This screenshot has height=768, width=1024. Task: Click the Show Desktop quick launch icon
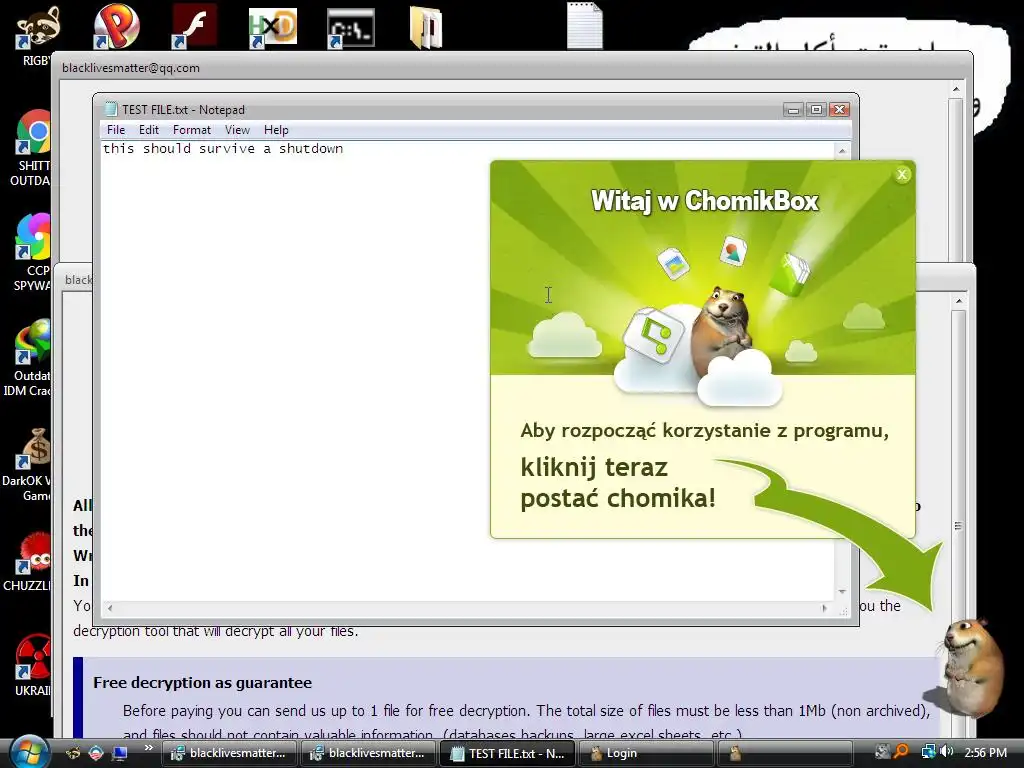pyautogui.click(x=120, y=753)
